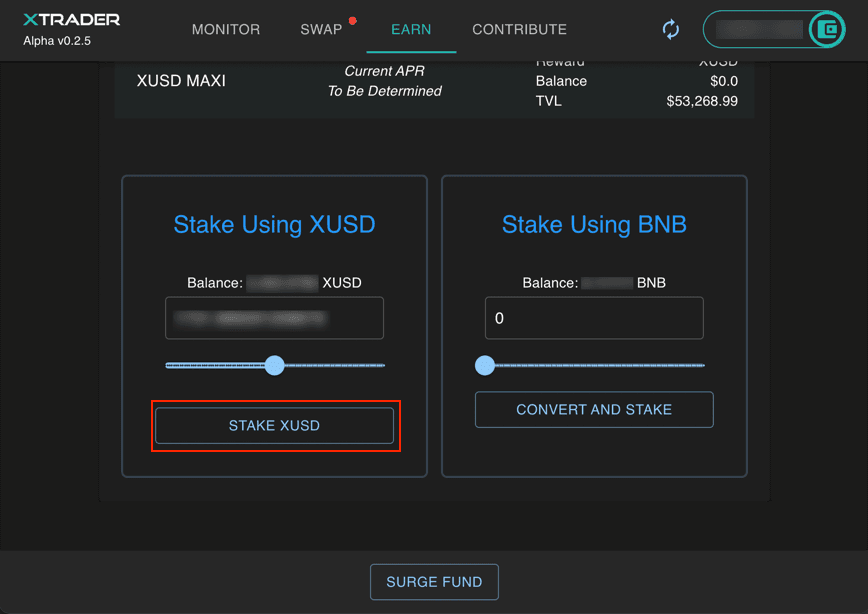Click the connected wallet address pill
Screen dimensions: 868x614
pos(758,30)
